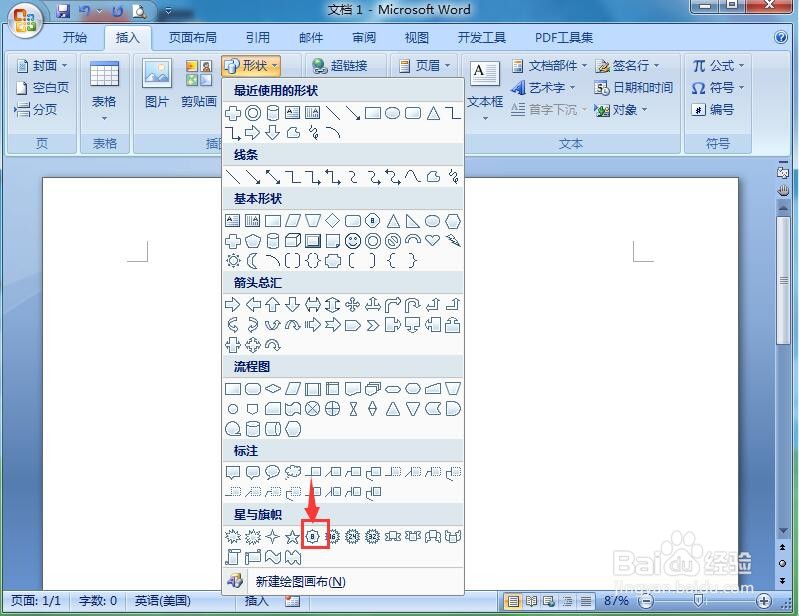Pick the flowchart summing junction shape
This screenshot has height=616, width=799.
pos(312,409)
